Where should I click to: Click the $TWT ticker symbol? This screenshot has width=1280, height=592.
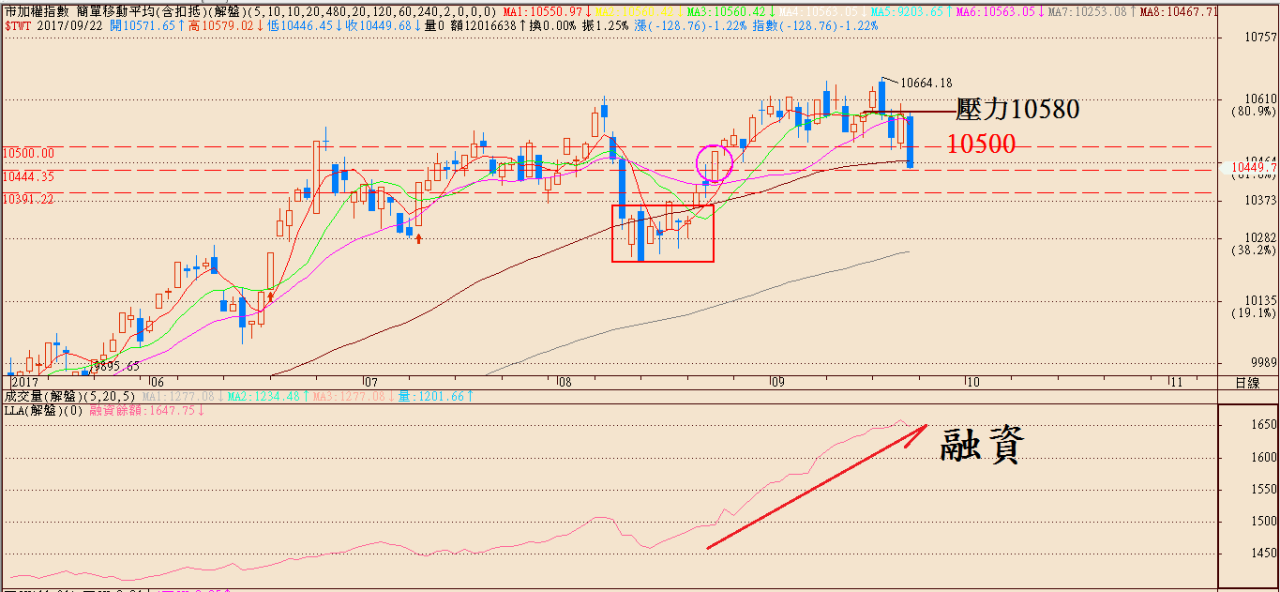(18, 25)
